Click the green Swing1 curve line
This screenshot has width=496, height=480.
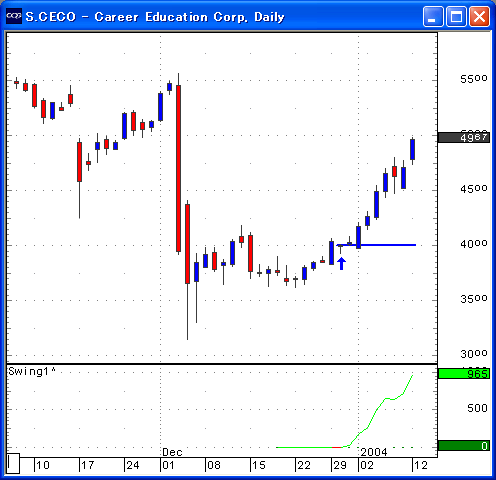tap(377, 409)
